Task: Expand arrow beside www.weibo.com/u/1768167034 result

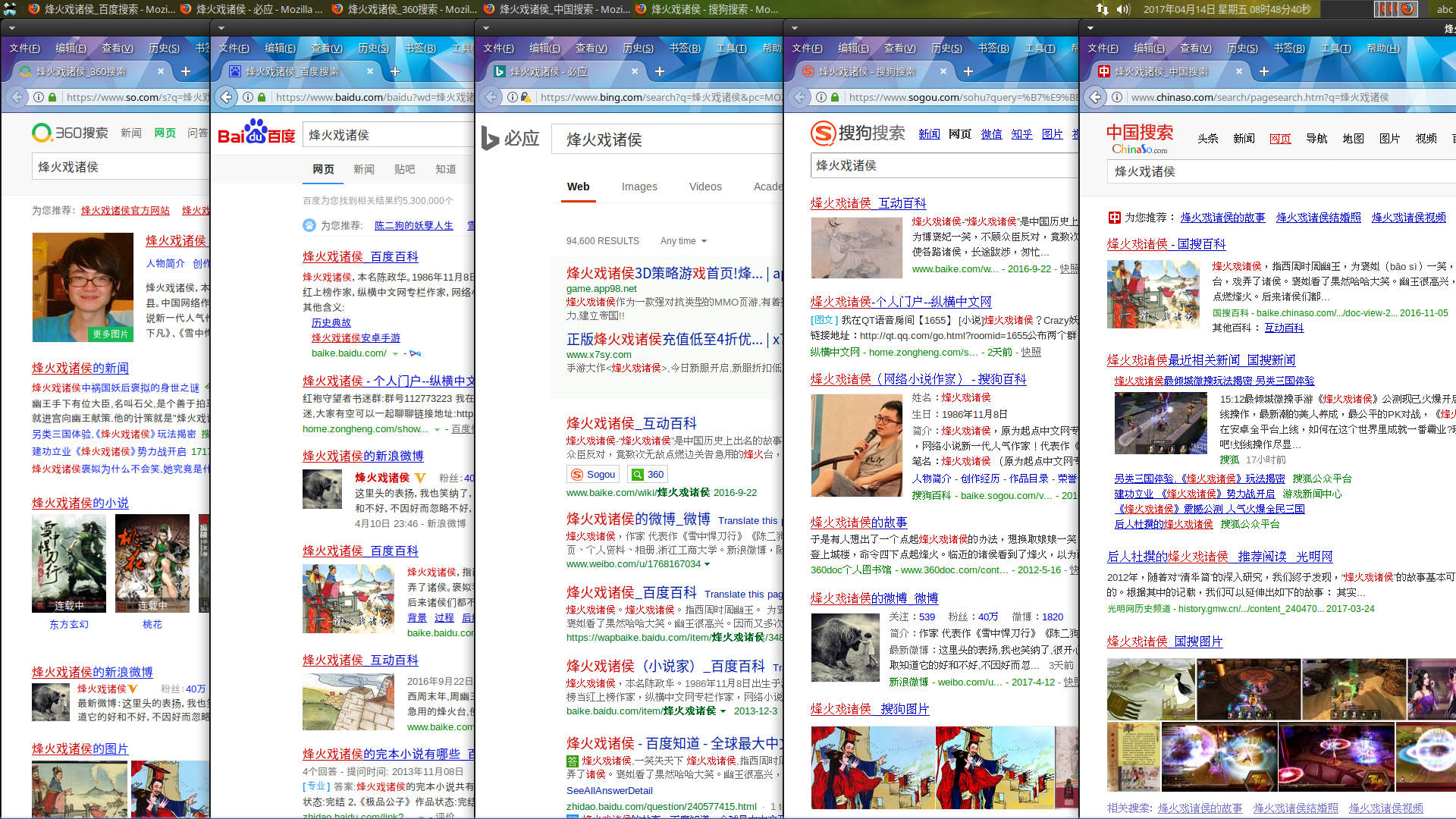Action: tap(707, 564)
